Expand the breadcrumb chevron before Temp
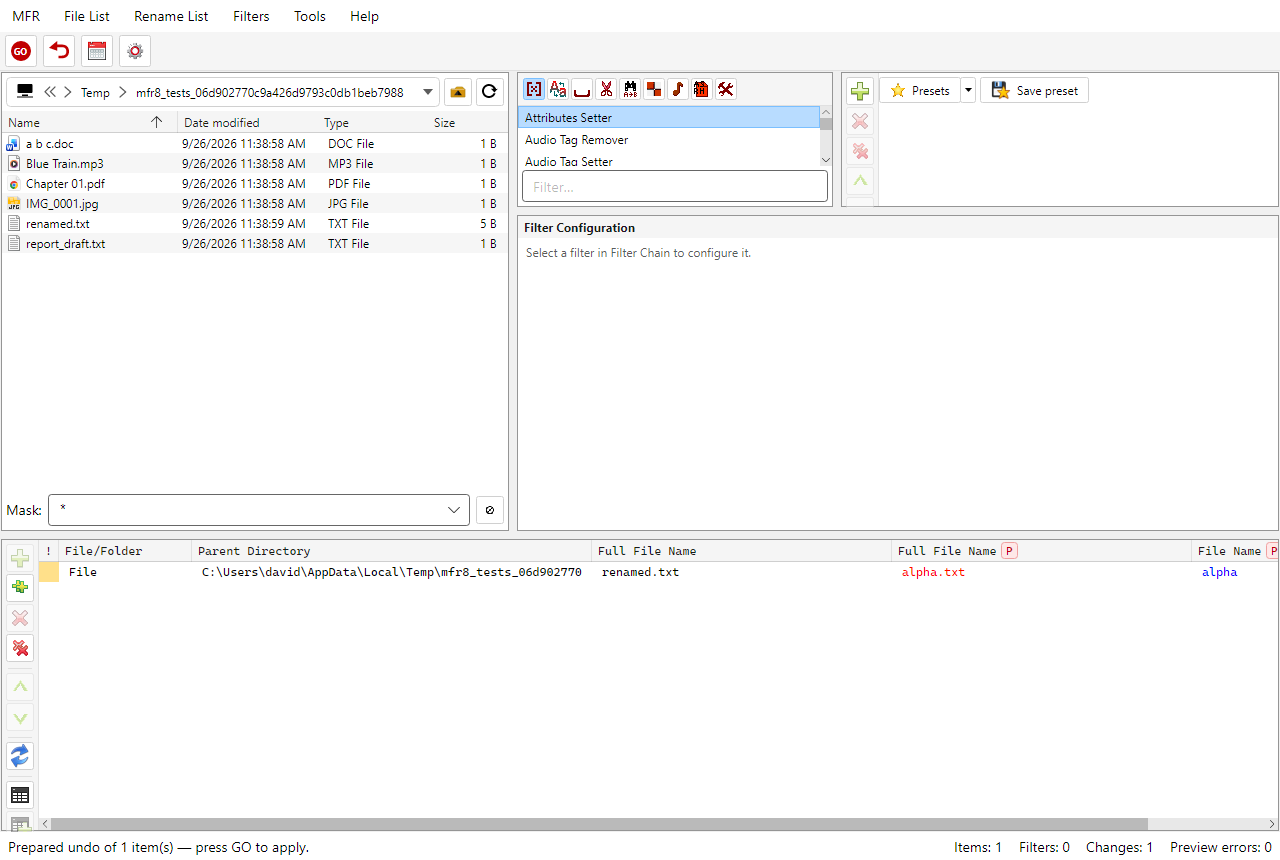 pos(68,92)
